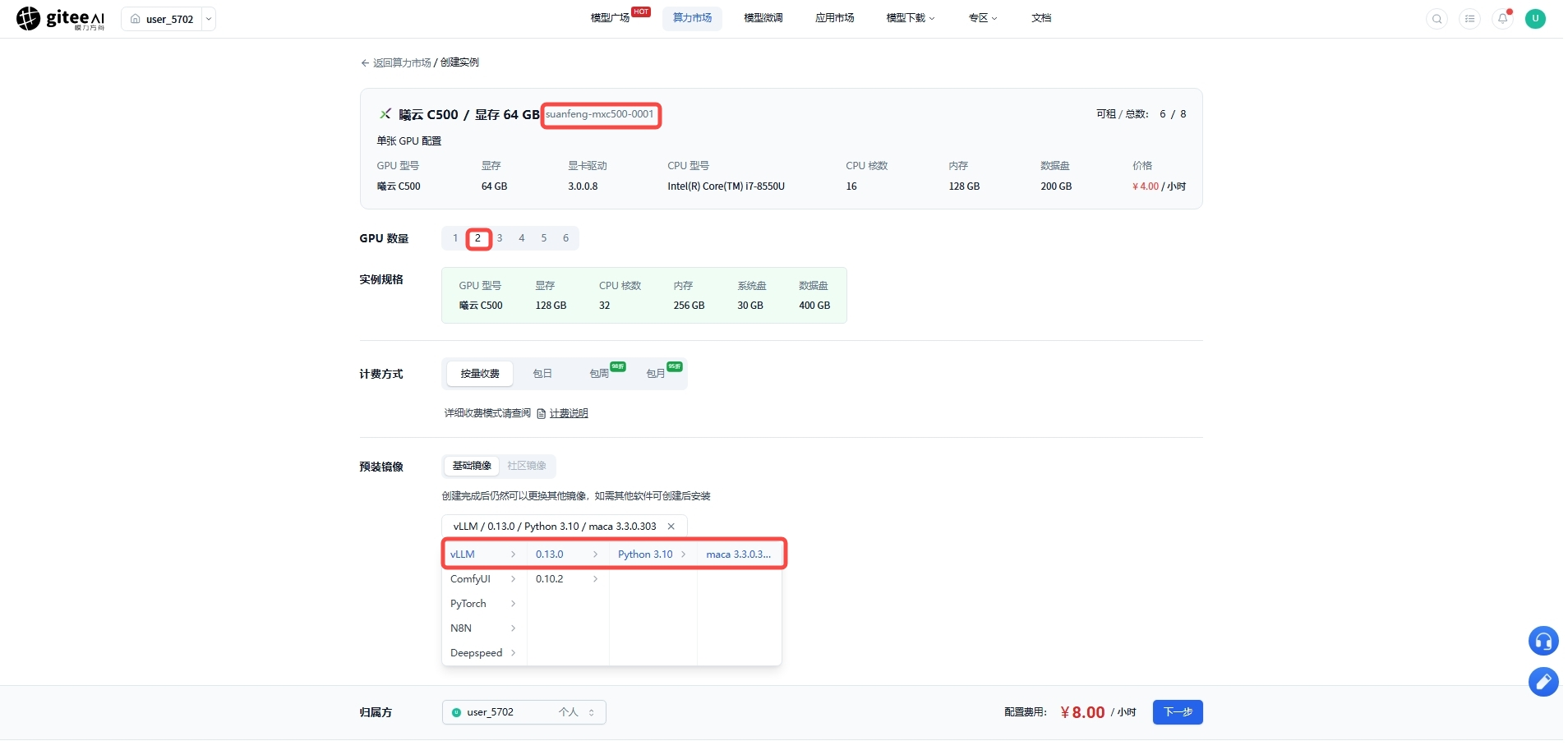The height and width of the screenshot is (750, 1568).
Task: Expand the Deepspeed image option
Action: click(483, 653)
